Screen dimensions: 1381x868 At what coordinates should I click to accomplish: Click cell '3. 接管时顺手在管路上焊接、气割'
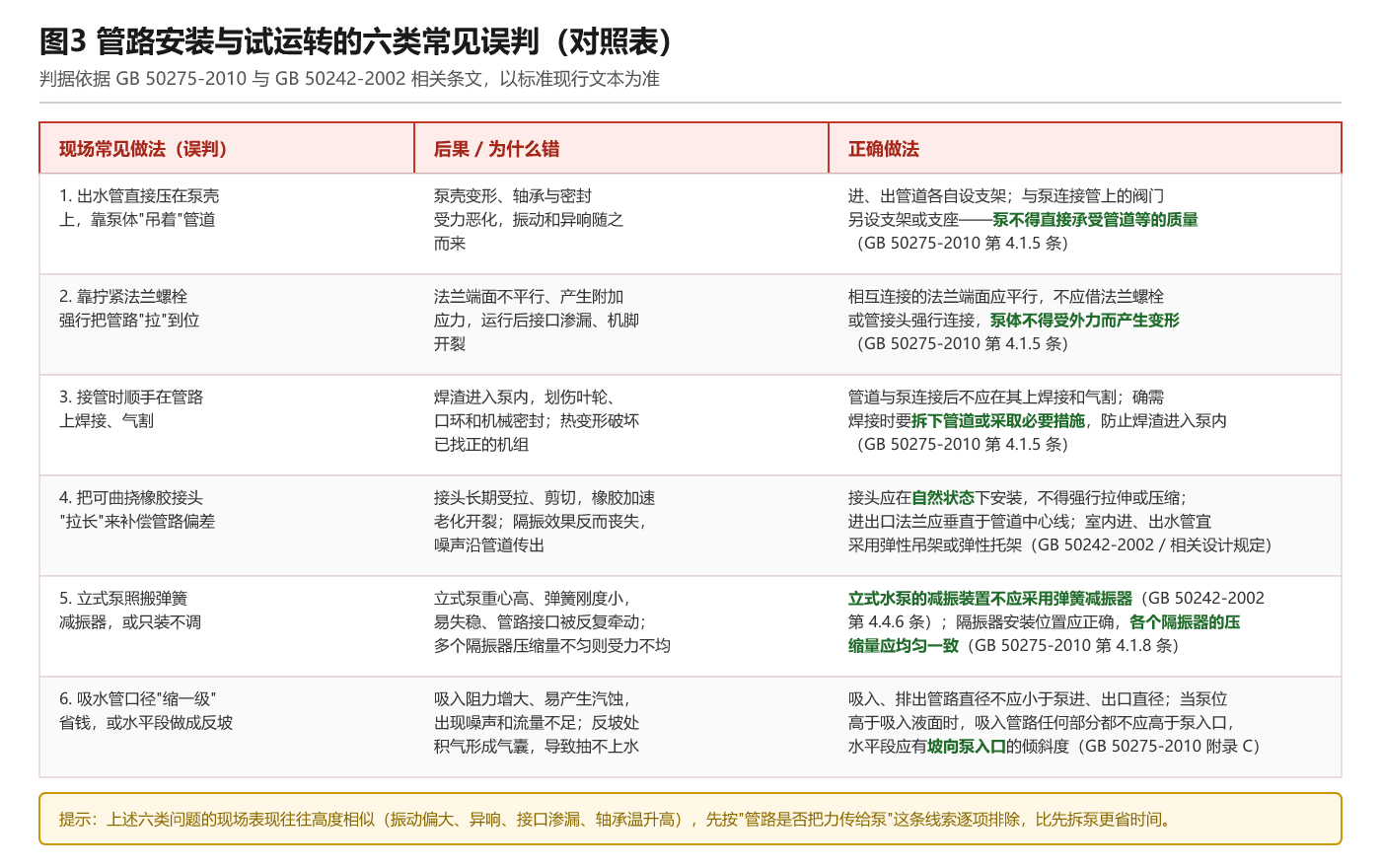click(227, 425)
